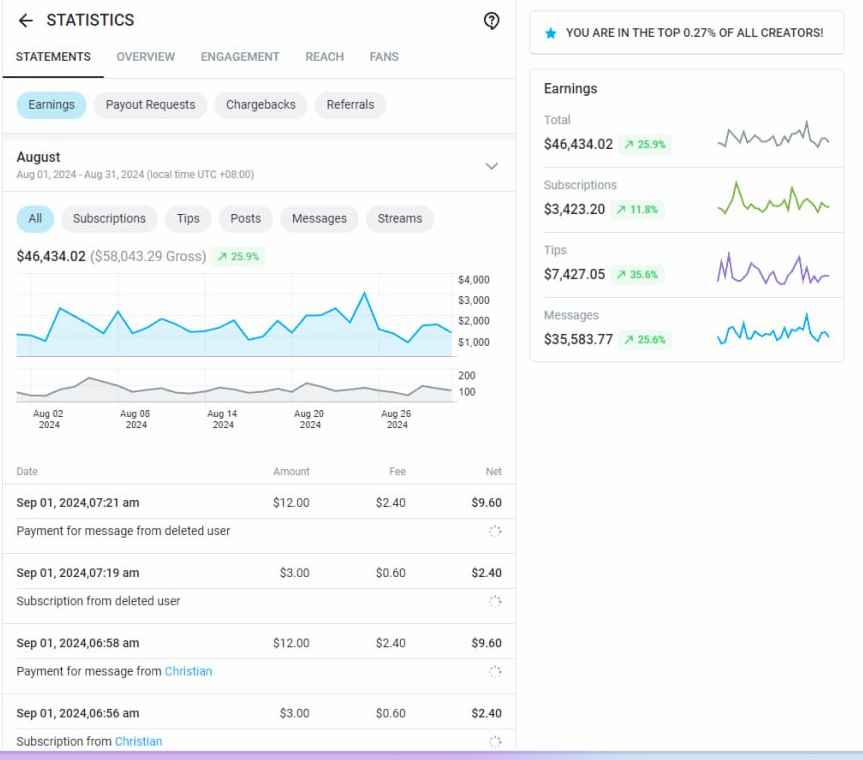Filter earnings by Messages
The image size is (863, 760).
[x=319, y=219]
